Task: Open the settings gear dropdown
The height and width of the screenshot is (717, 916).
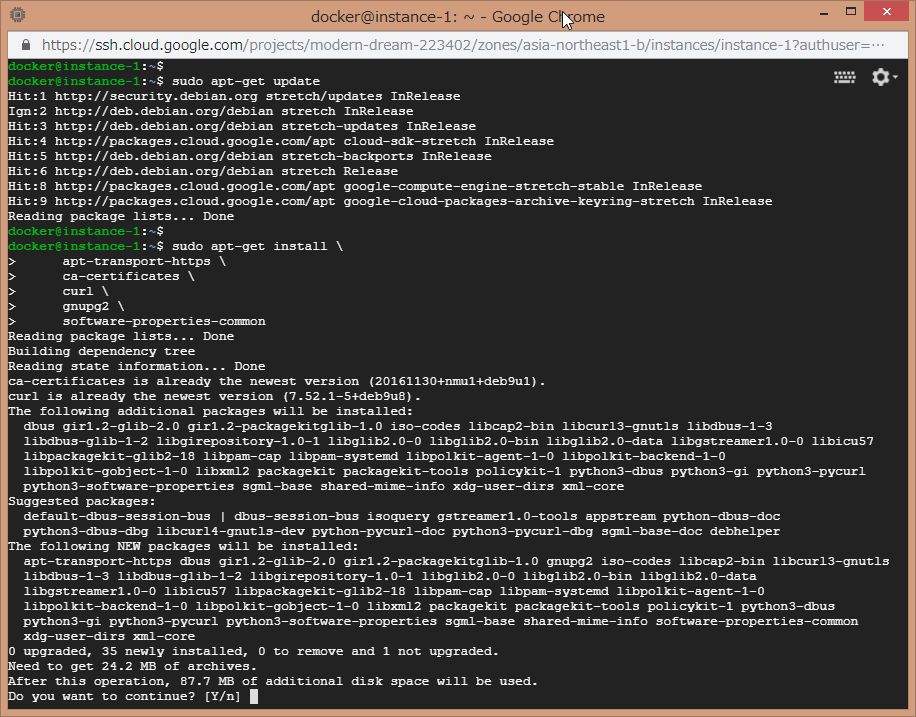Action: (884, 77)
